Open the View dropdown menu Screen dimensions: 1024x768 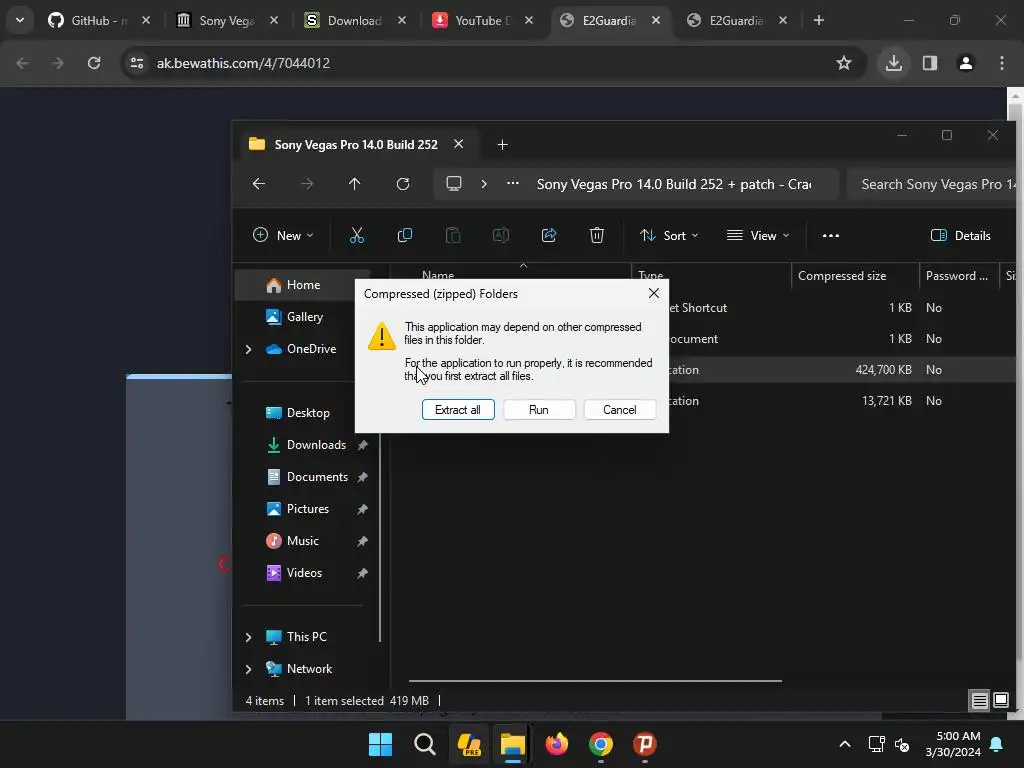[x=758, y=235]
